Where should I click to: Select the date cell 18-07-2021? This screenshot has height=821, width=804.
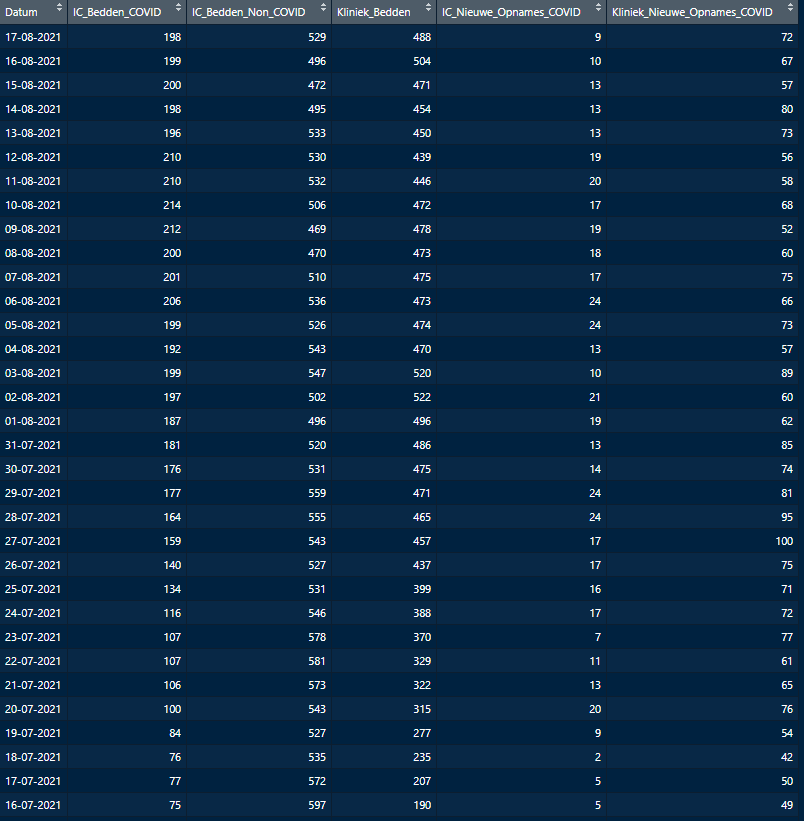click(33, 757)
